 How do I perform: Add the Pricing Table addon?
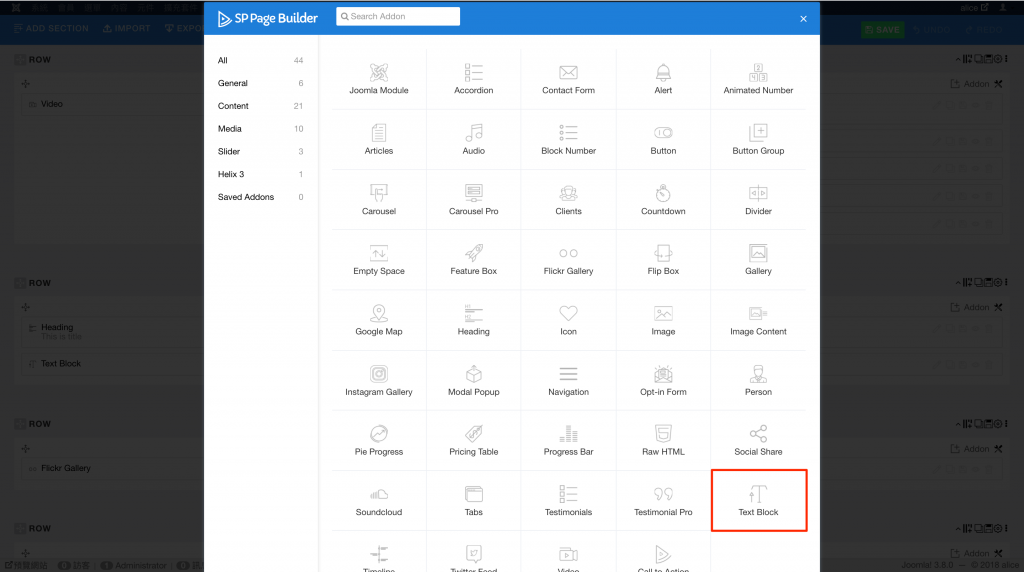[x=473, y=440]
